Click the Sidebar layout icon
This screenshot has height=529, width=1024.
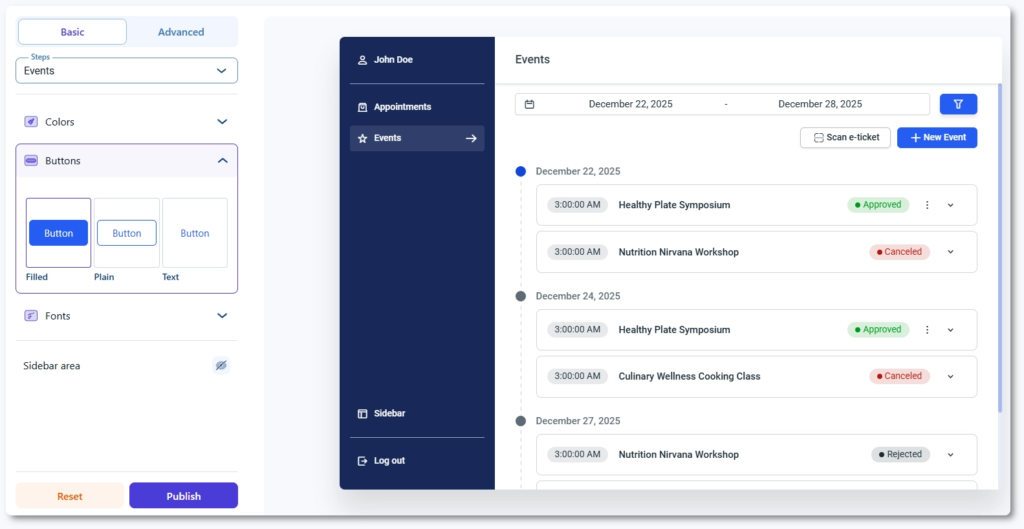coord(362,414)
